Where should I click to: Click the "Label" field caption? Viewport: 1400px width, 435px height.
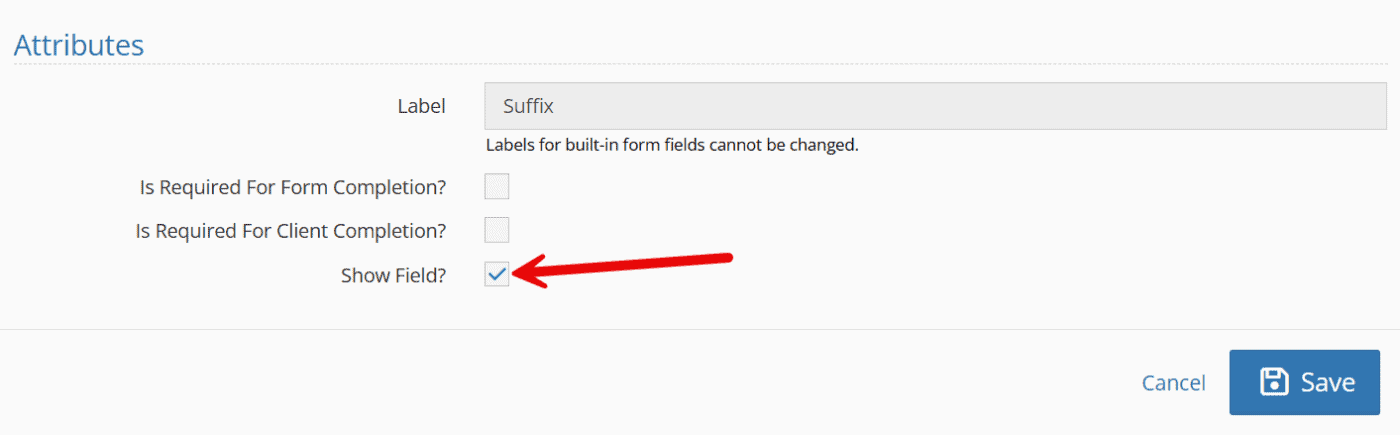pyautogui.click(x=421, y=106)
